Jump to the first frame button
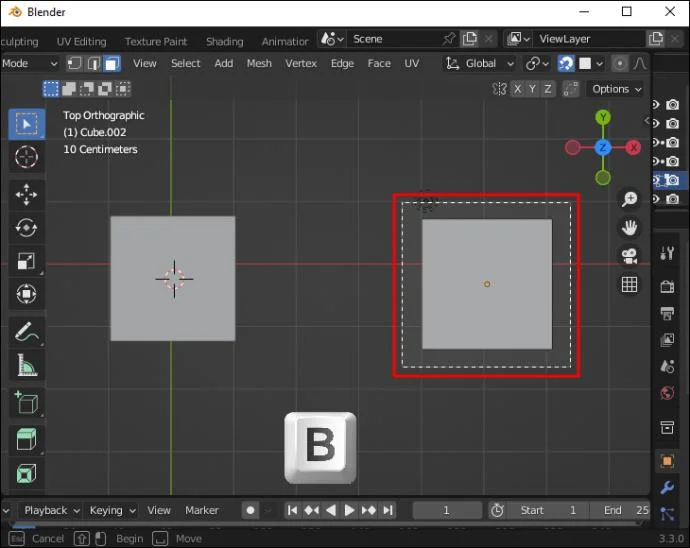 [292, 511]
